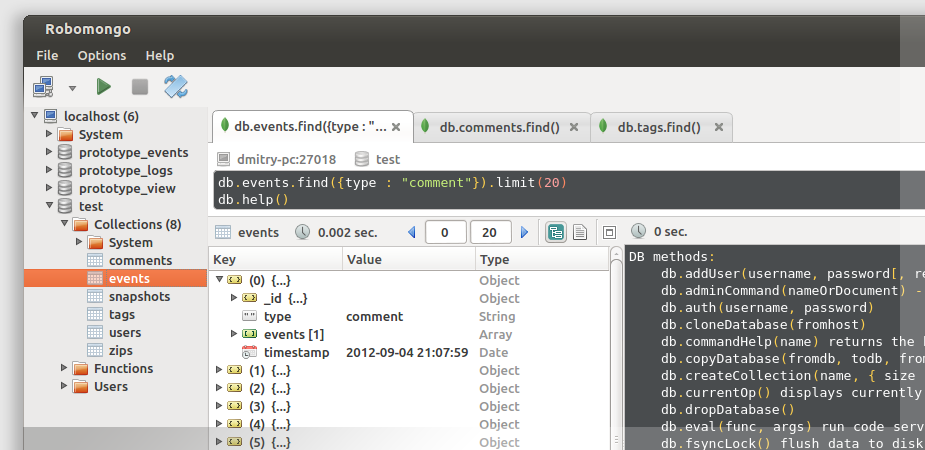
Task: Click the blue rotate orientation toolbar icon
Action: click(x=176, y=87)
